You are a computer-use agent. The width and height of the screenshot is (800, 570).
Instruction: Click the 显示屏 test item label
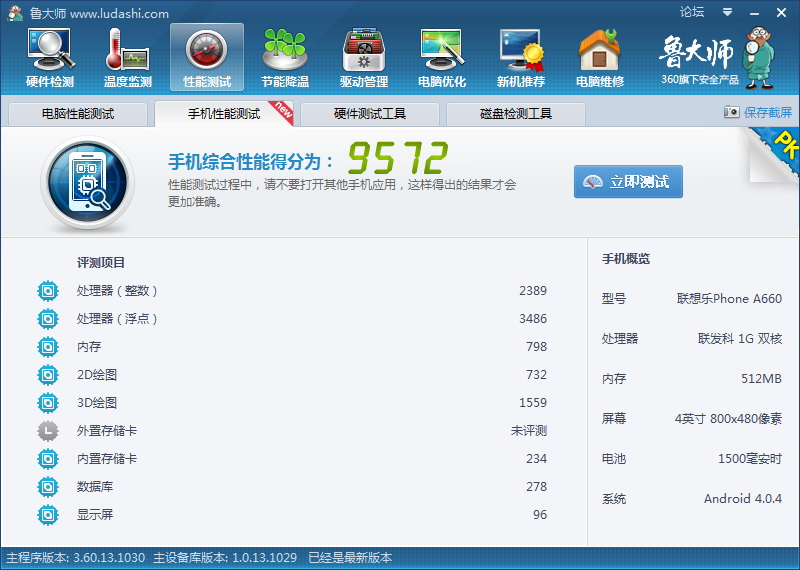pos(95,515)
